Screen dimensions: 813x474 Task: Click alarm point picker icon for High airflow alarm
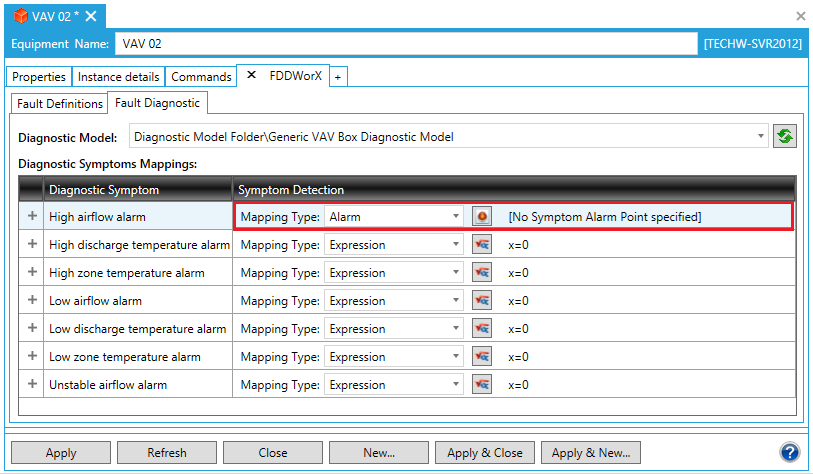click(482, 216)
